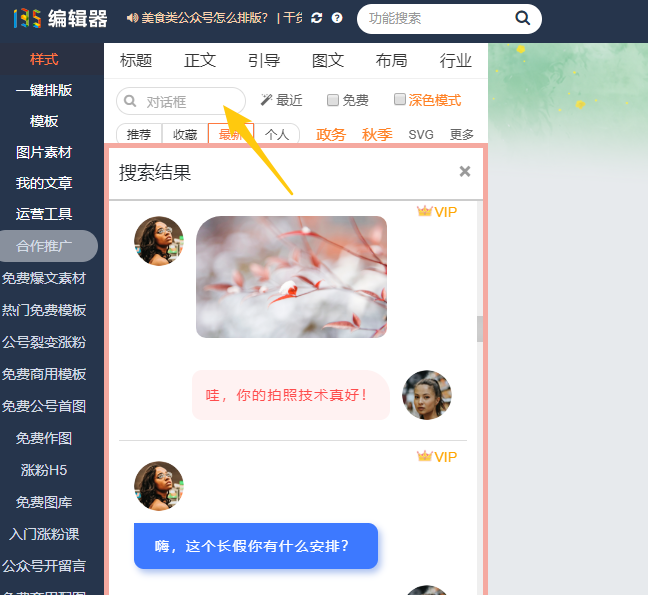
Task: Close the 搜索结果 panel
Action: click(x=465, y=171)
